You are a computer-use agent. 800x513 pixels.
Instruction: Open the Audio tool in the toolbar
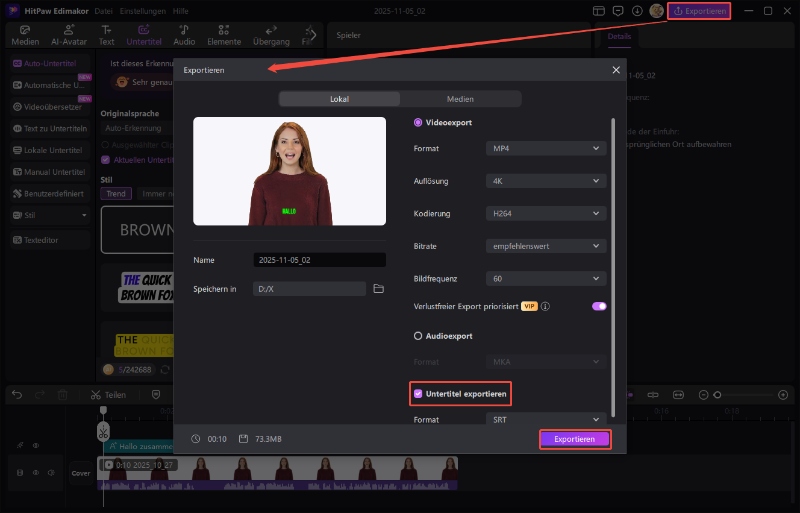tap(184, 36)
